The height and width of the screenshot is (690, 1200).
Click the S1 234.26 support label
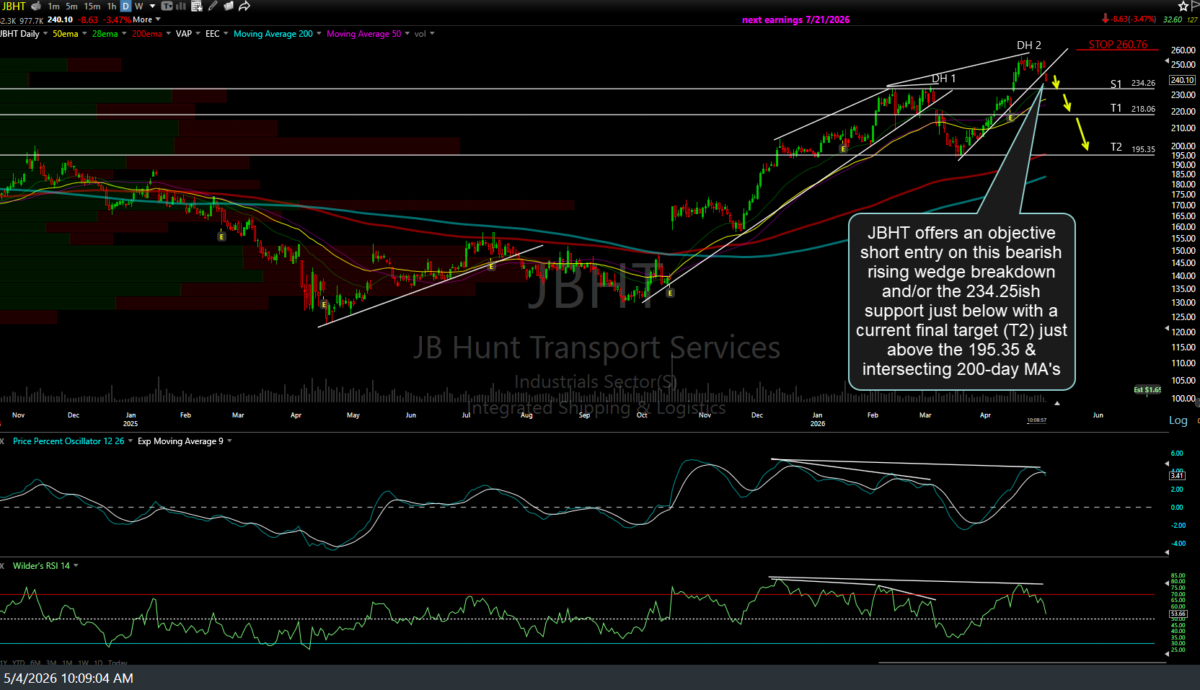pos(1133,83)
